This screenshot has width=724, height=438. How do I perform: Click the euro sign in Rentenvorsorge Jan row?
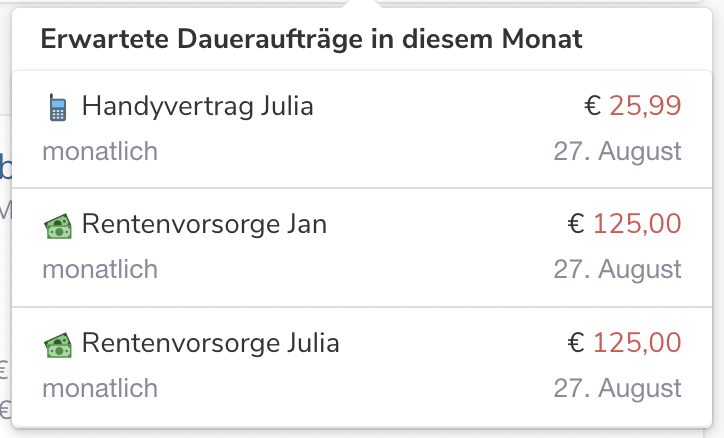576,224
